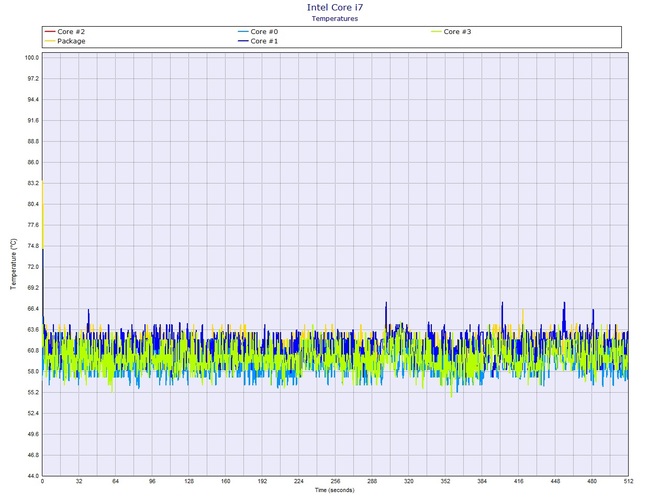Viewport: 670px width, 502px height.
Task: Click the yellow Package legend line
Action: pyautogui.click(x=50, y=41)
